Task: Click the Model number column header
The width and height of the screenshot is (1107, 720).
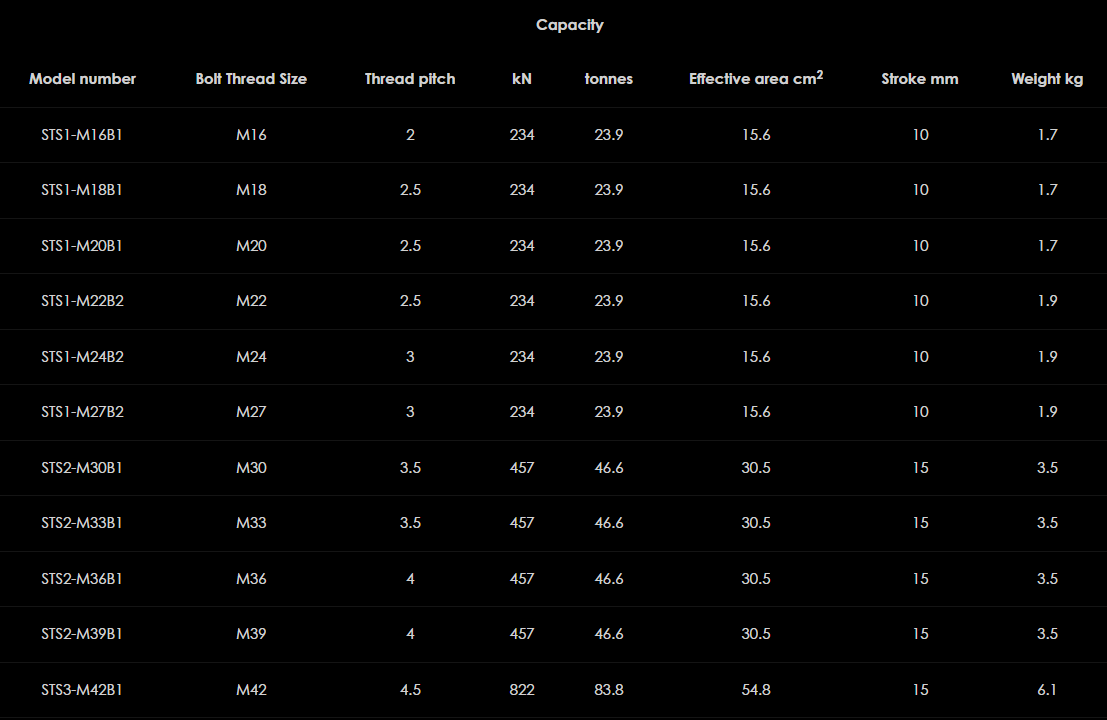Action: point(82,79)
